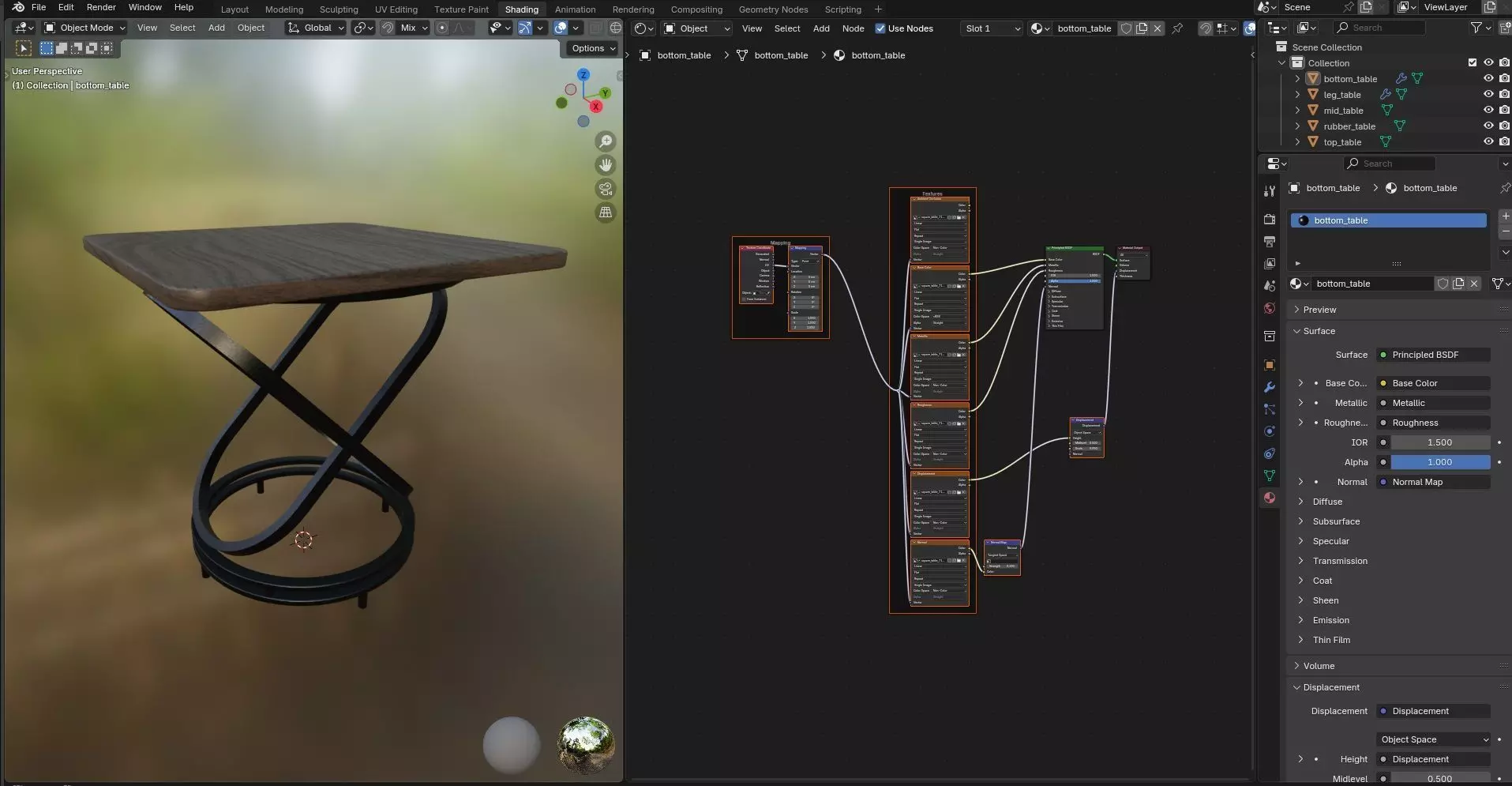Image resolution: width=1512 pixels, height=786 pixels.
Task: Click the Normal Map link button
Action: pyautogui.click(x=1434, y=482)
